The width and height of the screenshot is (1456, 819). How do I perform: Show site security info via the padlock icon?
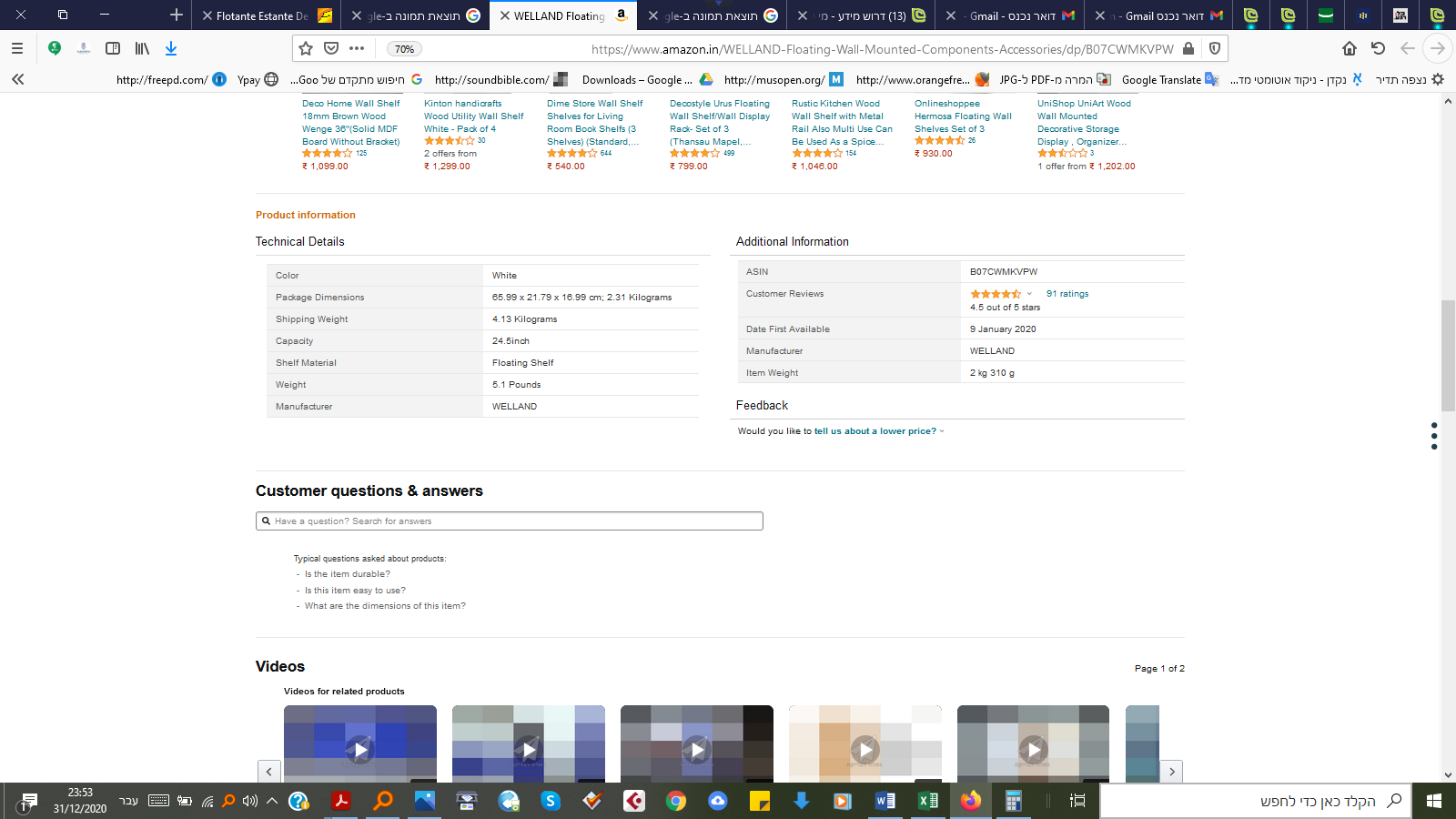[x=1188, y=49]
